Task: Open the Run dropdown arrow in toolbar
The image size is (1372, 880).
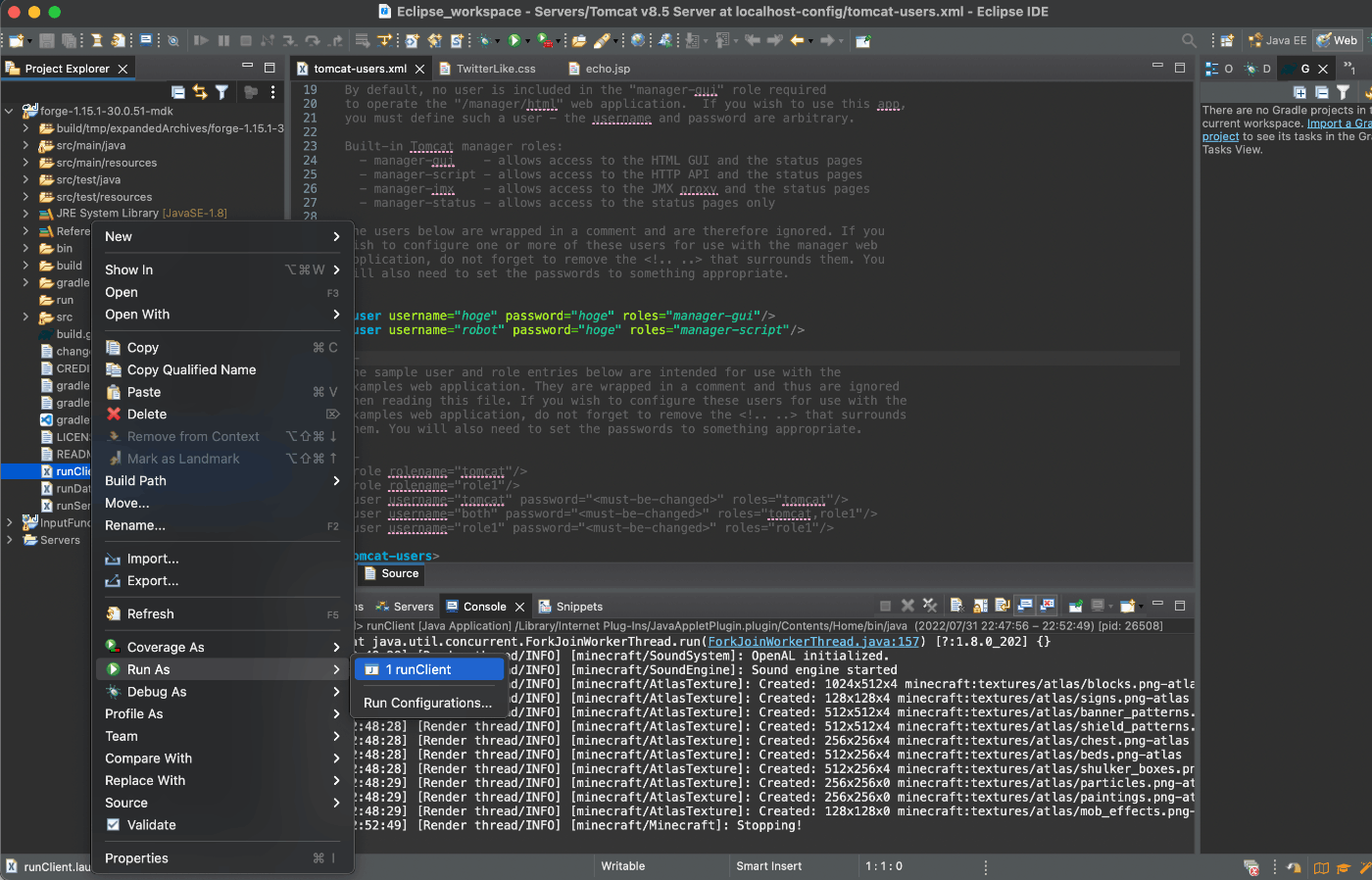Action: click(527, 41)
